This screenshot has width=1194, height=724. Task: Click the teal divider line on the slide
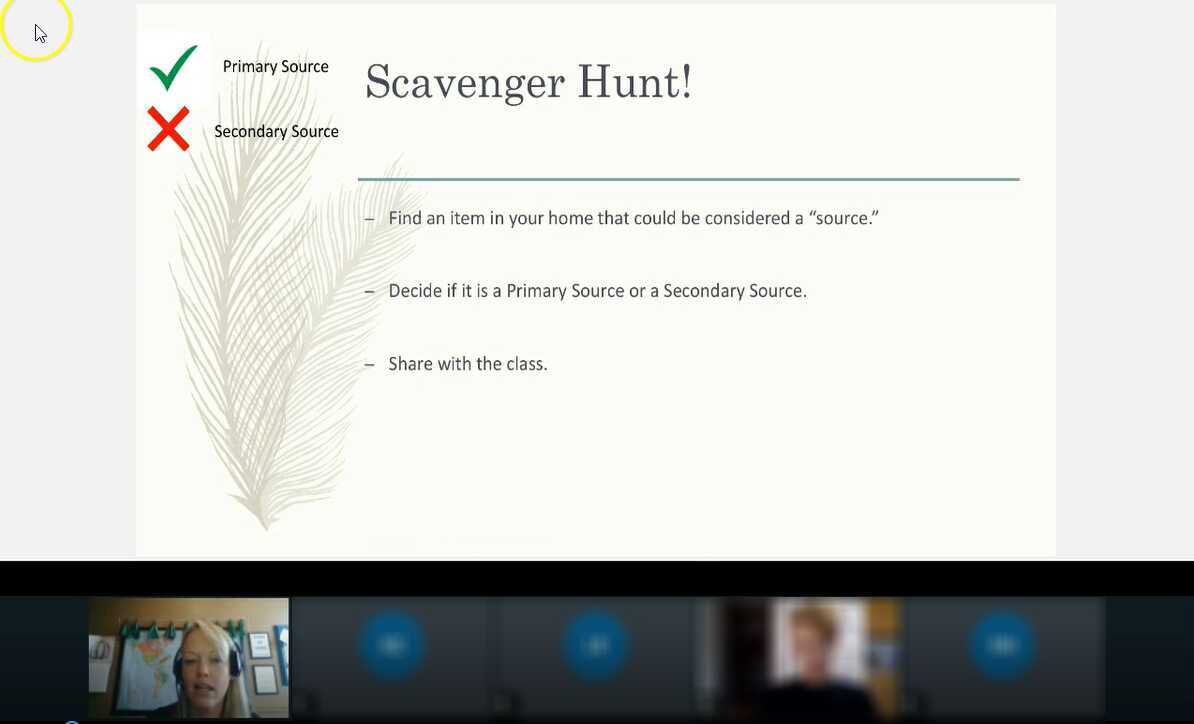coord(689,178)
